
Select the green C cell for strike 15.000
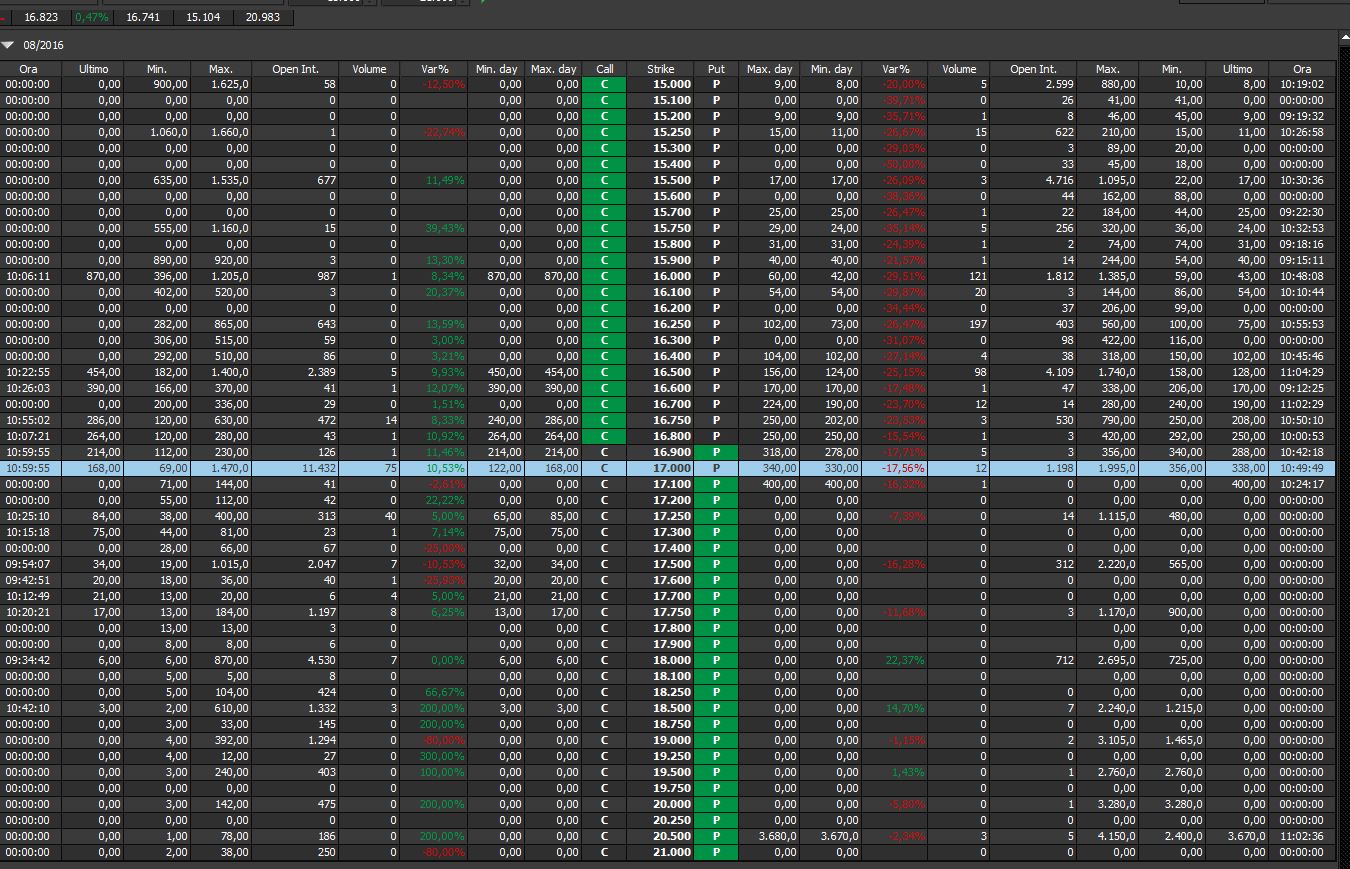604,85
